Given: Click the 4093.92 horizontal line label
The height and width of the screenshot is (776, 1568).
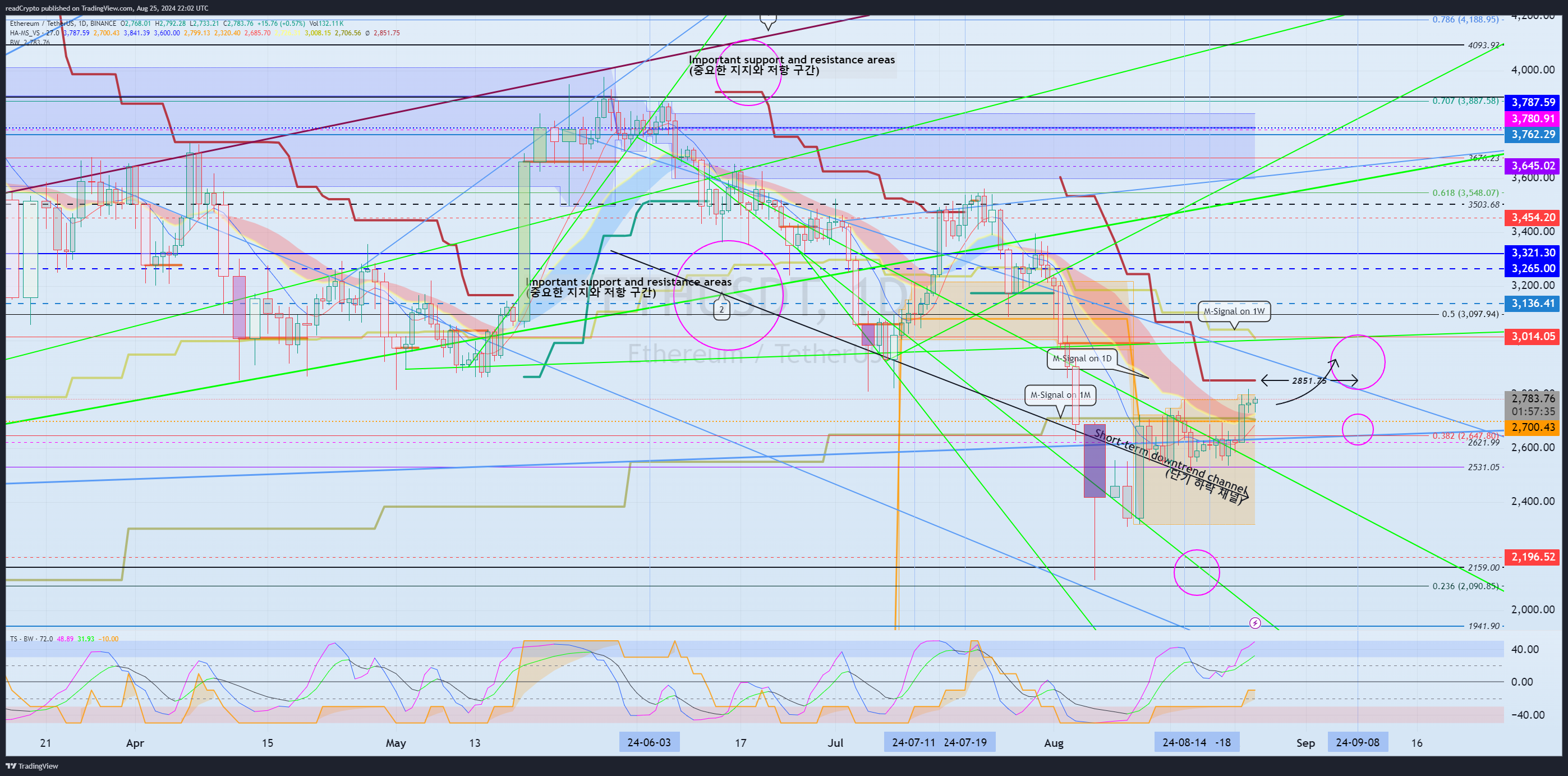Looking at the screenshot, I should tap(1483, 45).
